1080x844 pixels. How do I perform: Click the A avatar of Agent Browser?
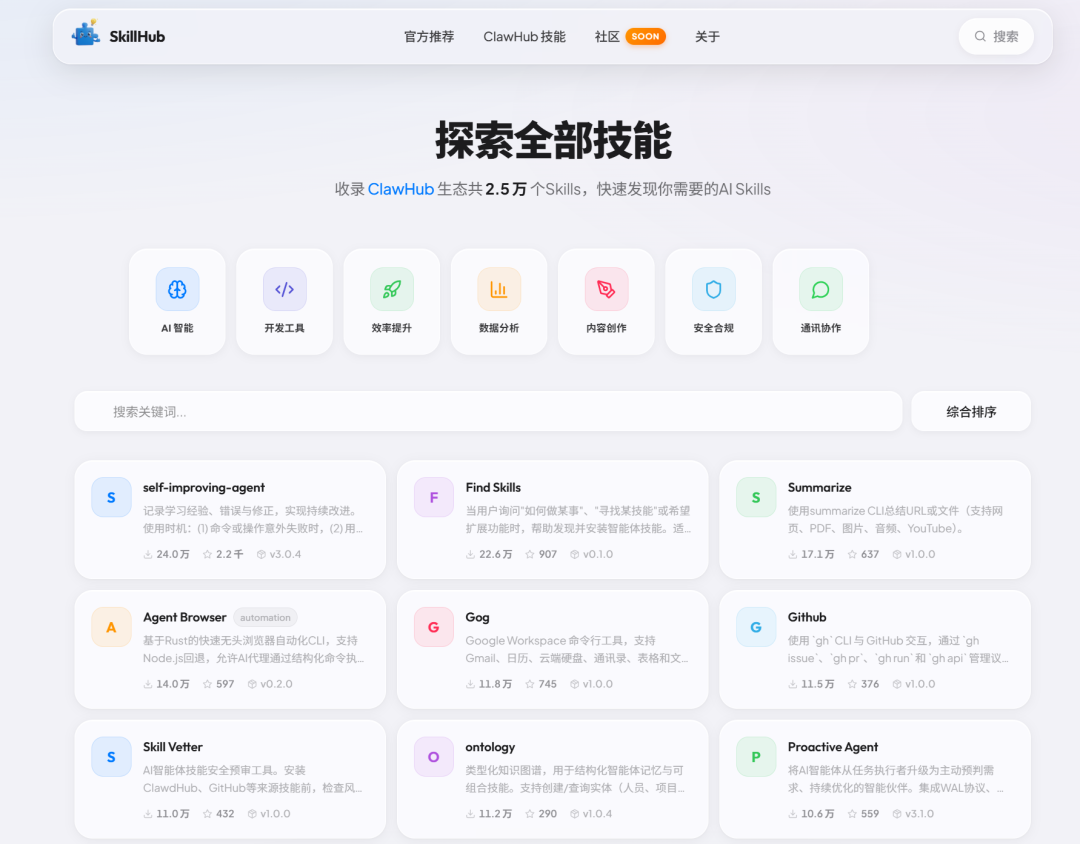(x=112, y=627)
